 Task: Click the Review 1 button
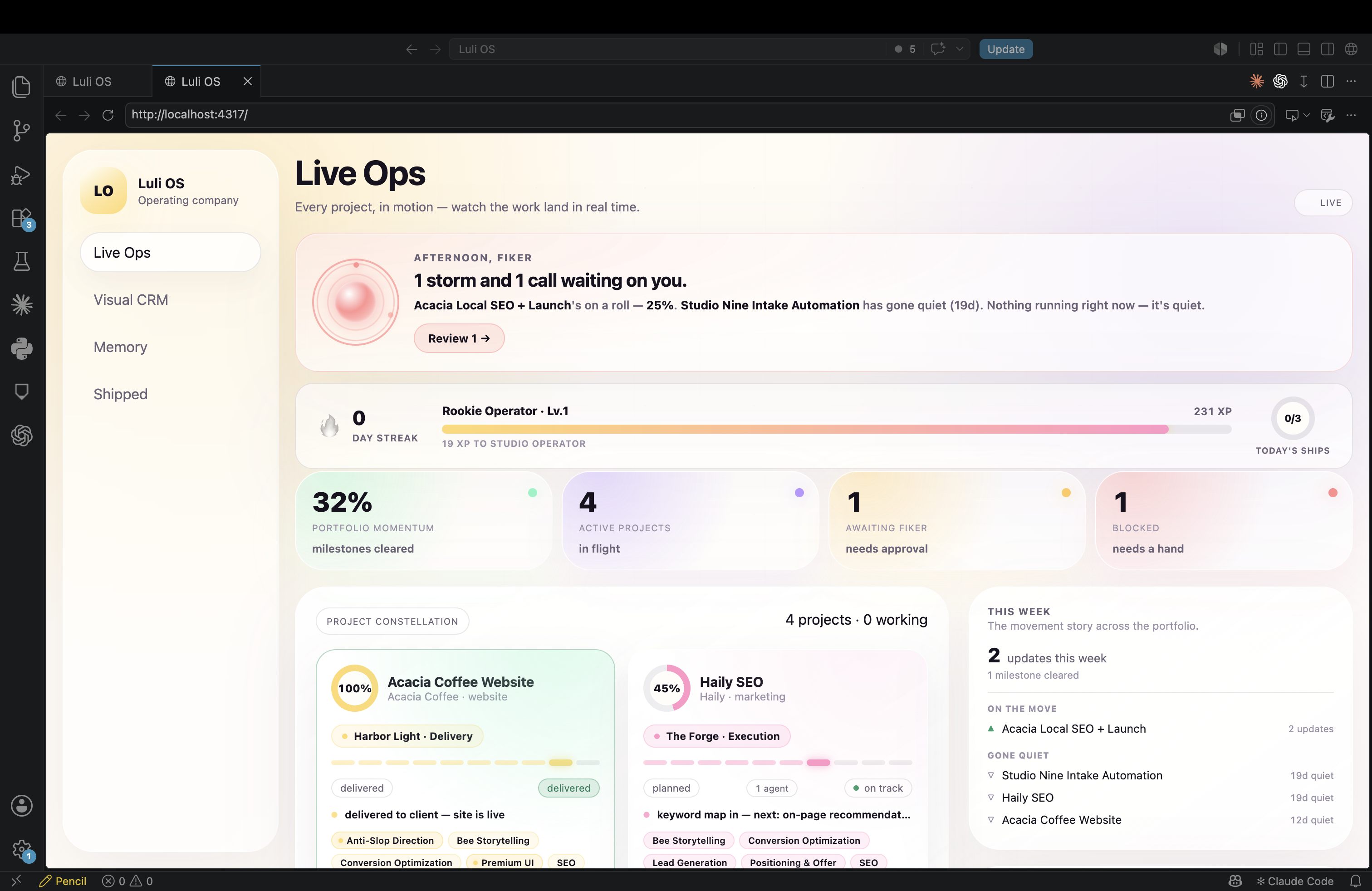[x=459, y=338]
